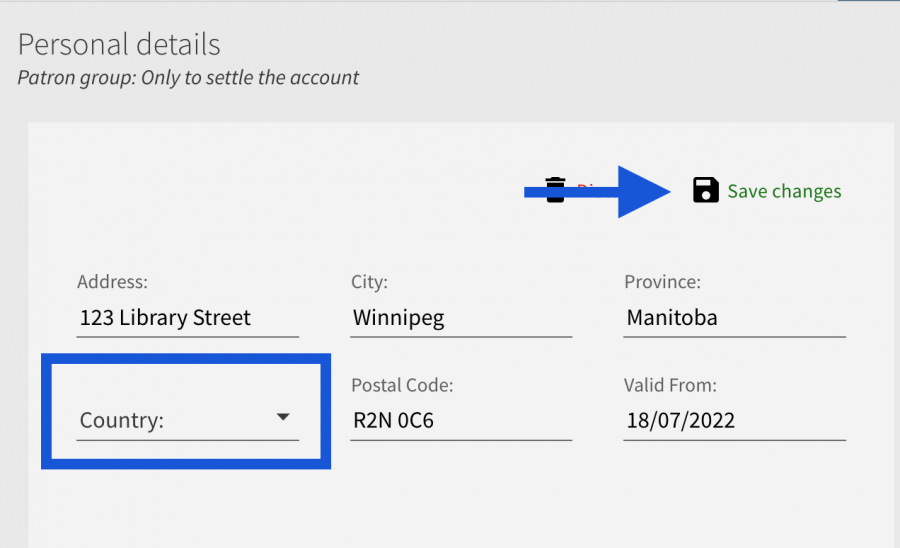This screenshot has width=900, height=548.
Task: Click the Address label
Action: click(x=112, y=282)
